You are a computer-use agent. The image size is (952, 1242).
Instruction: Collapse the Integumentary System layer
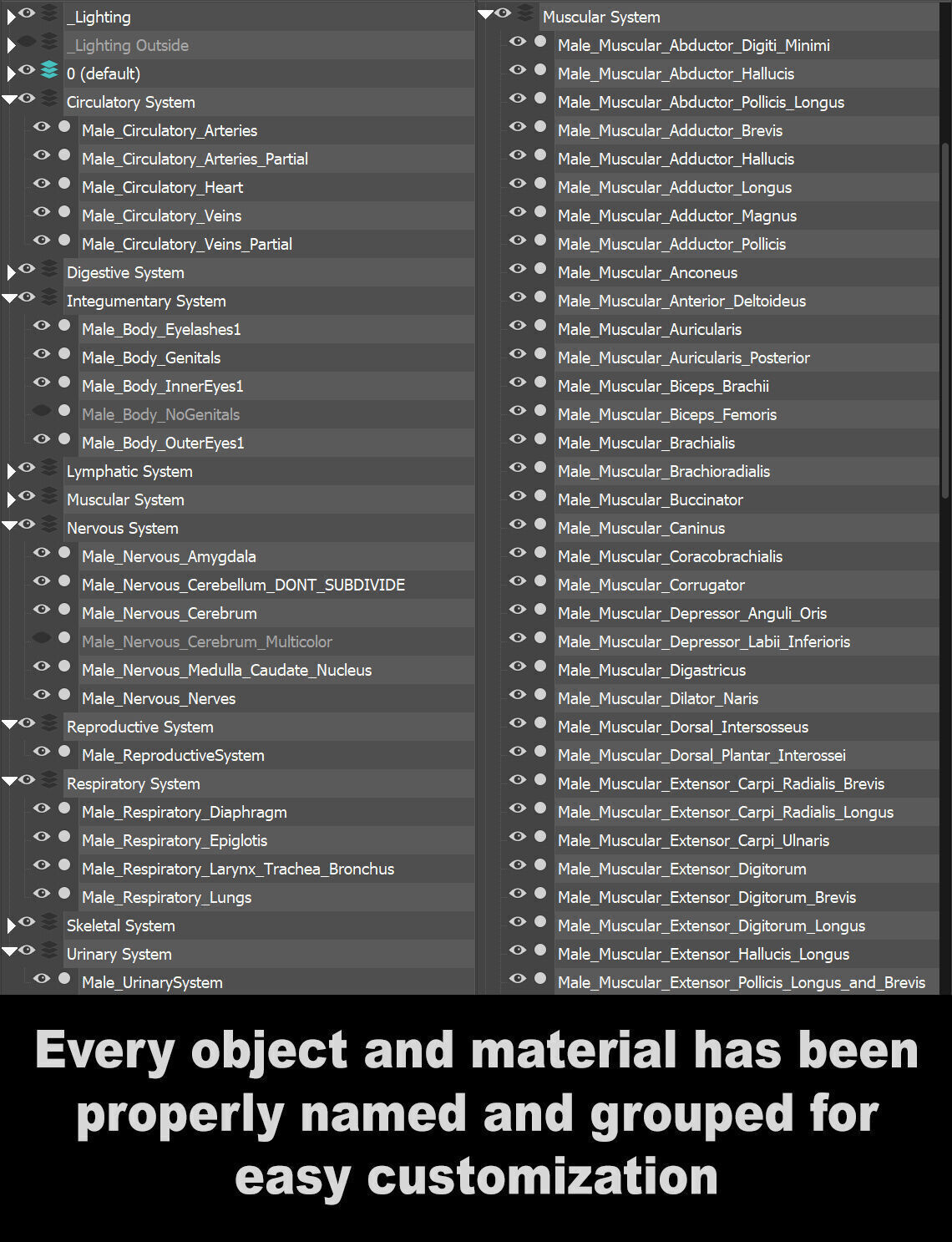(9, 299)
